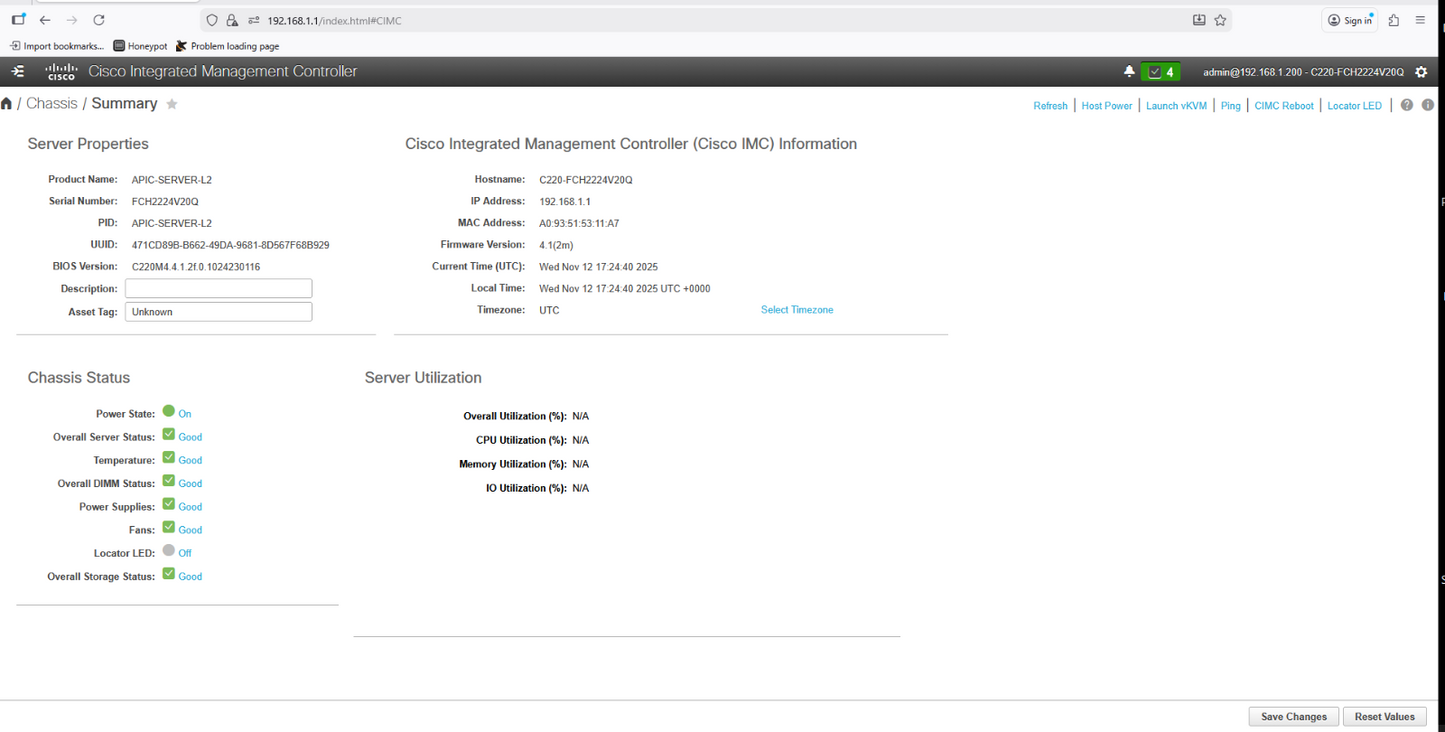Click the site security shield icon

212,20
